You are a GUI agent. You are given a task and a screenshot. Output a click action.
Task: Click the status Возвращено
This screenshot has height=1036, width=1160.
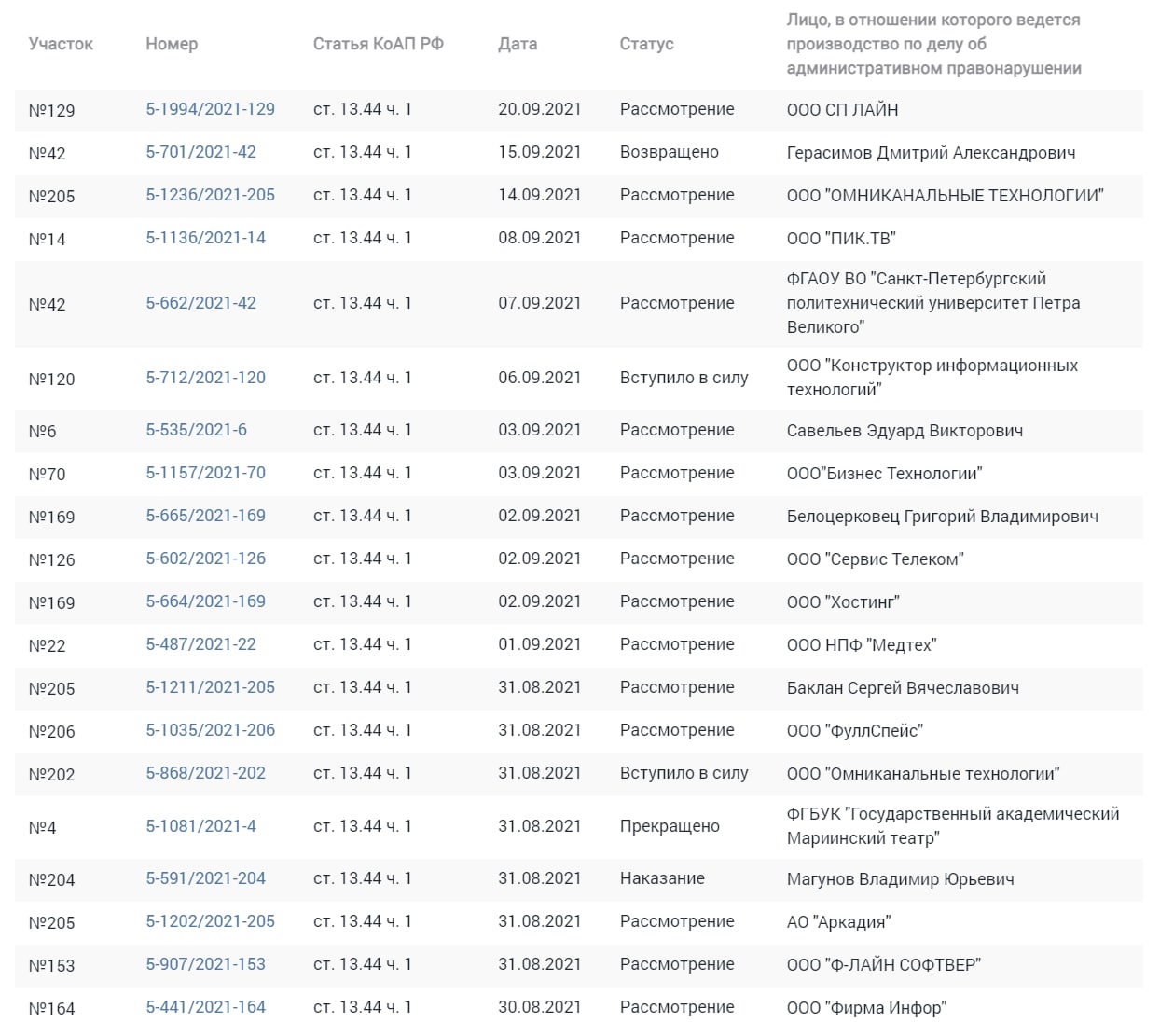coord(669,152)
